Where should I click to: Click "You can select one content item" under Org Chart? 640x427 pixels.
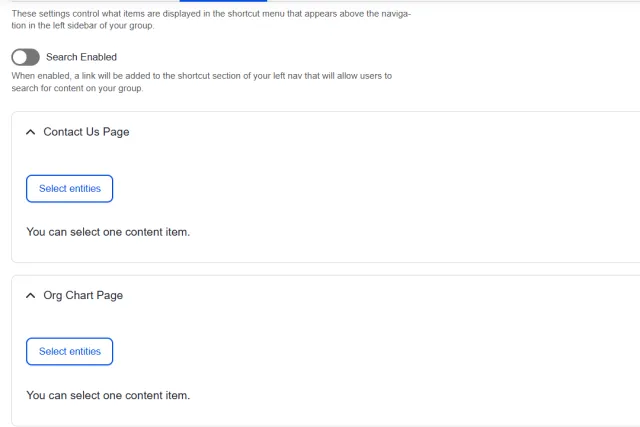pos(108,395)
